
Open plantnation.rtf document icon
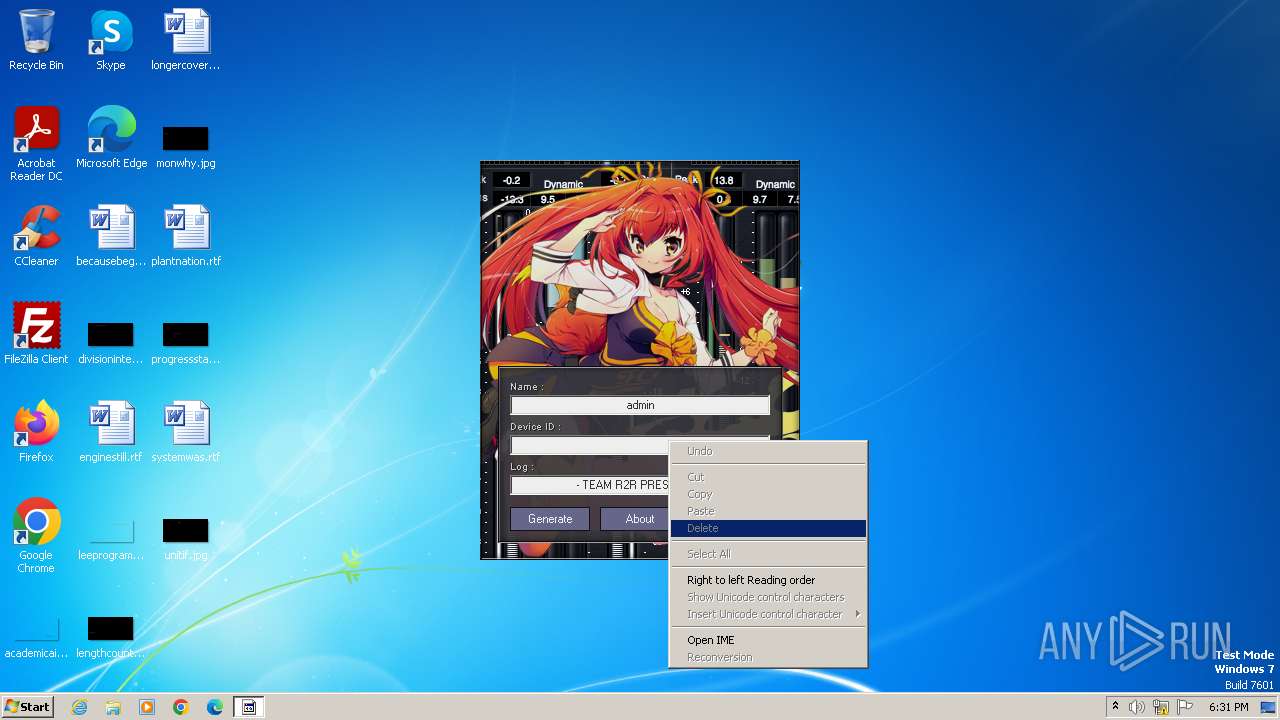click(186, 236)
